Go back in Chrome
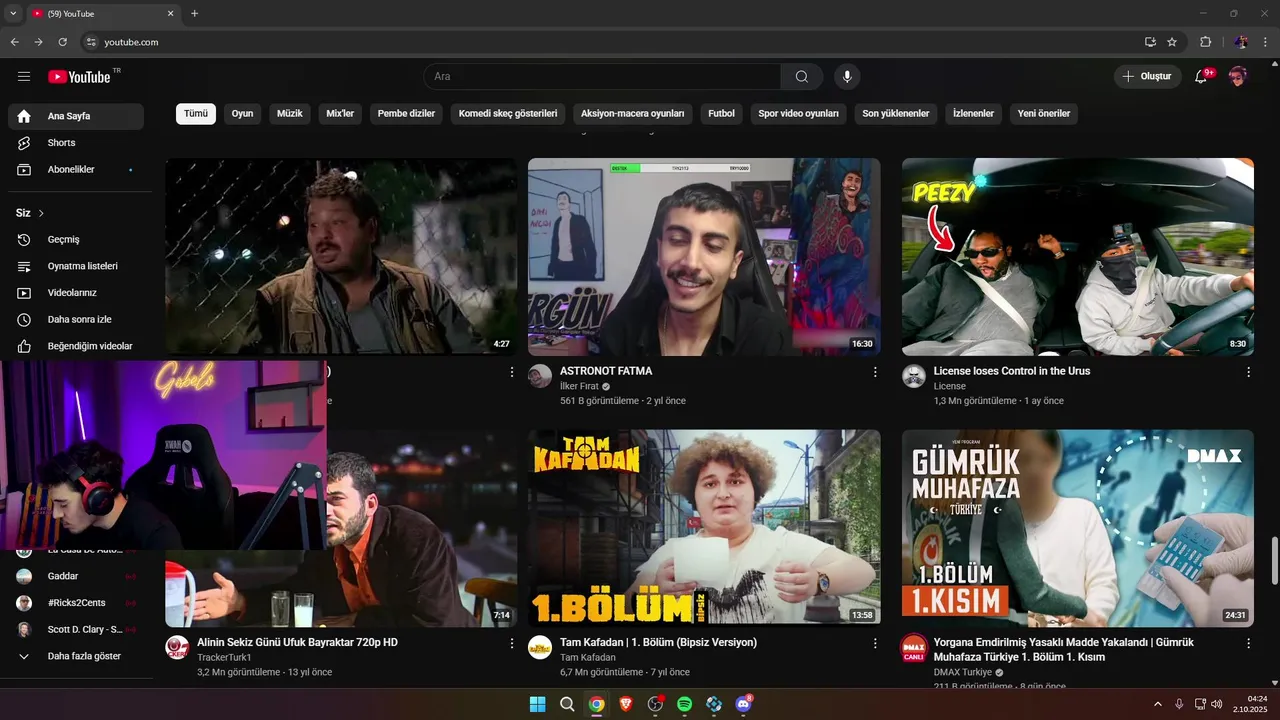1280x720 pixels. point(15,42)
